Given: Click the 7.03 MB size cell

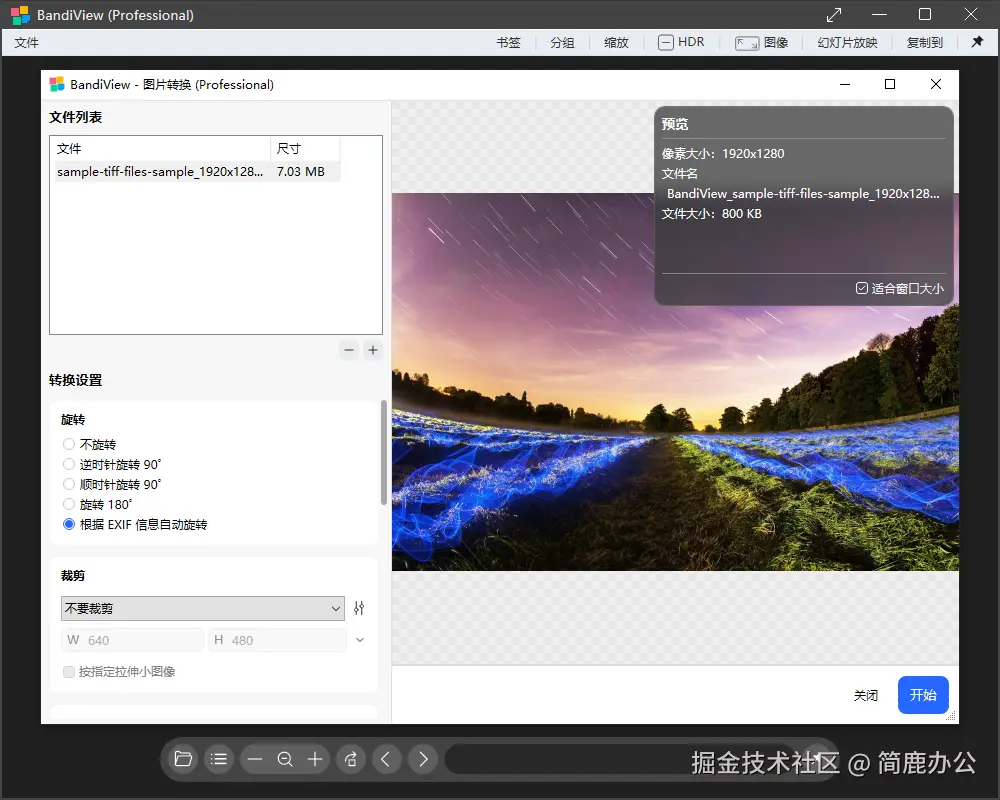Looking at the screenshot, I should point(301,172).
